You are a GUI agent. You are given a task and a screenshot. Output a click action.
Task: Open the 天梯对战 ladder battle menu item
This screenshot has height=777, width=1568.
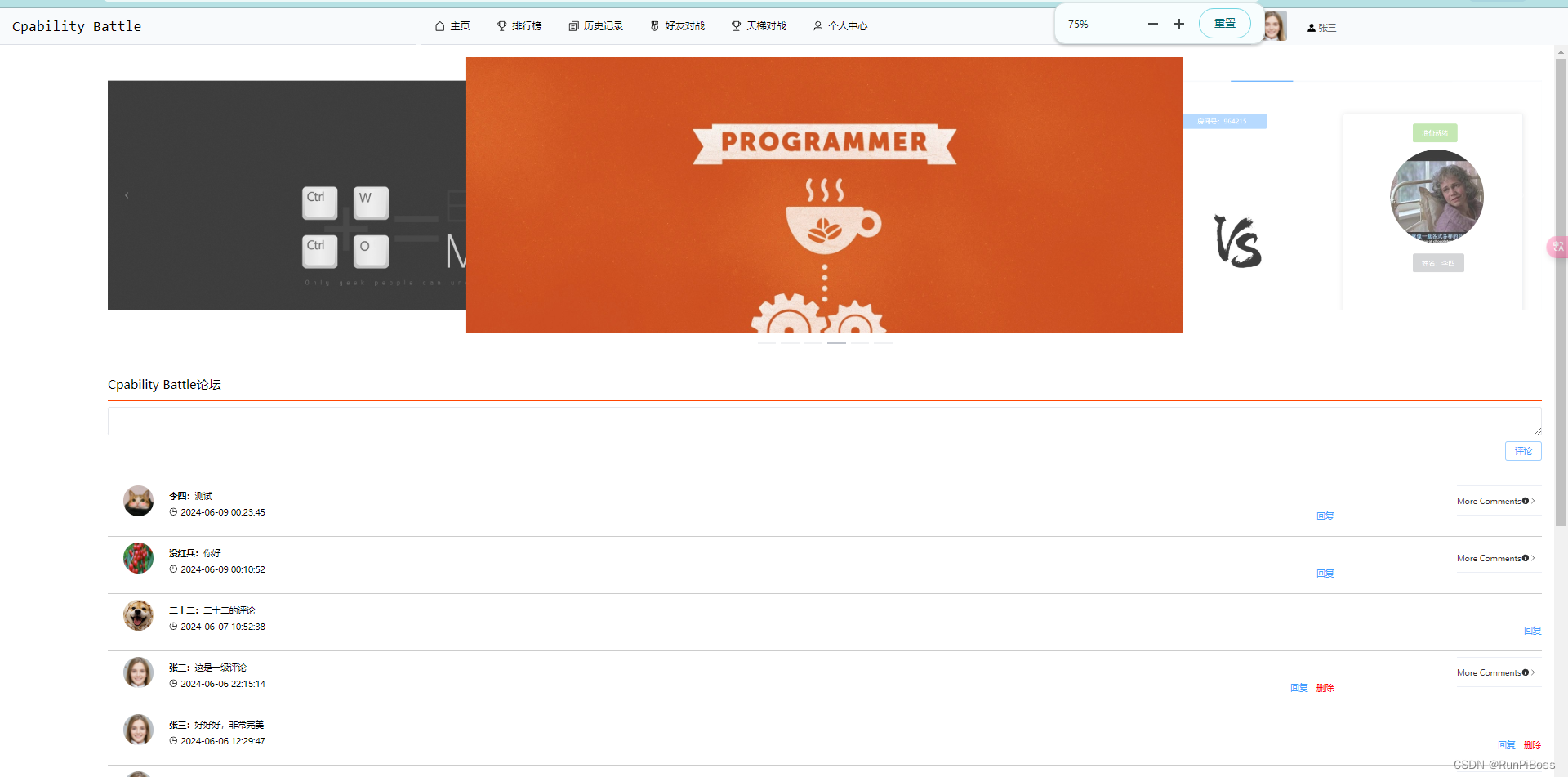point(759,26)
